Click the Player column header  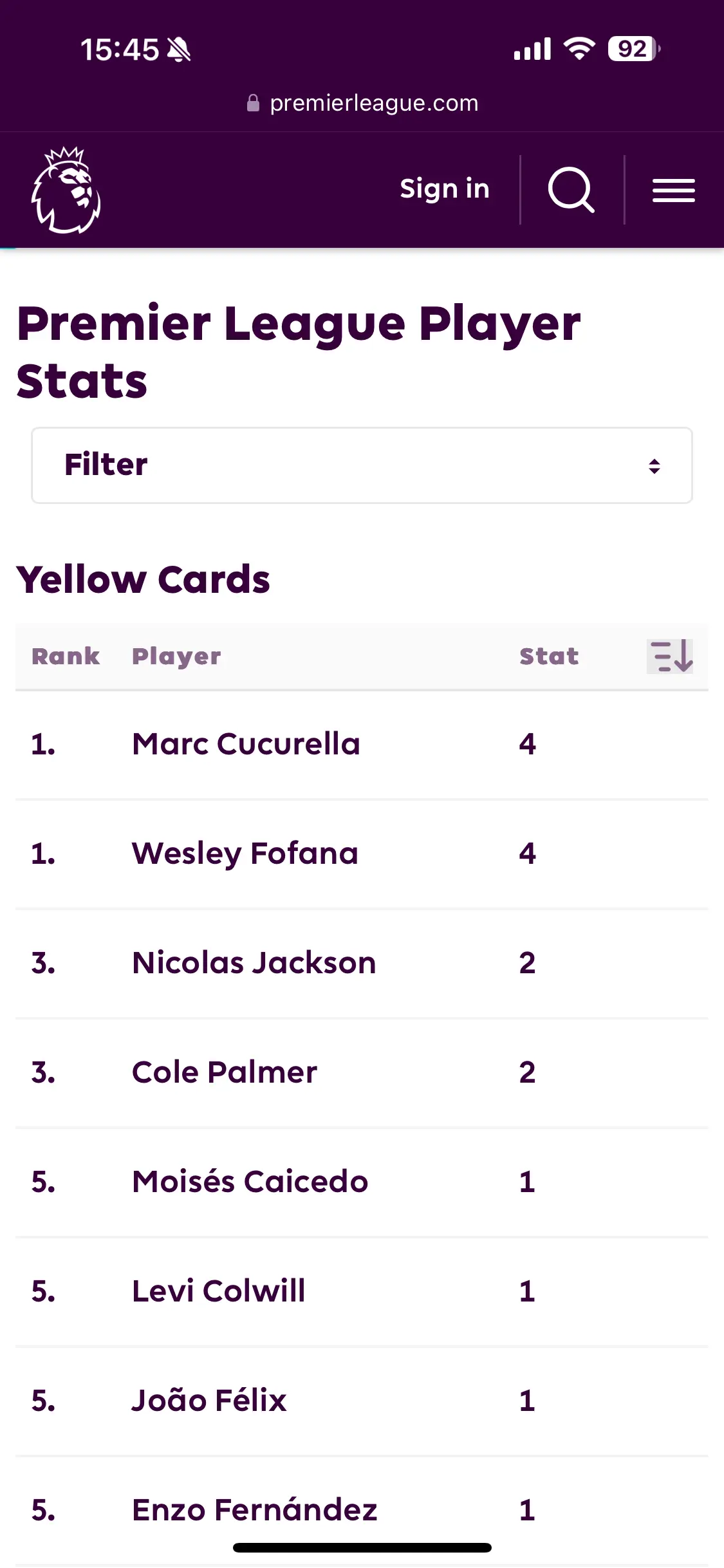176,657
